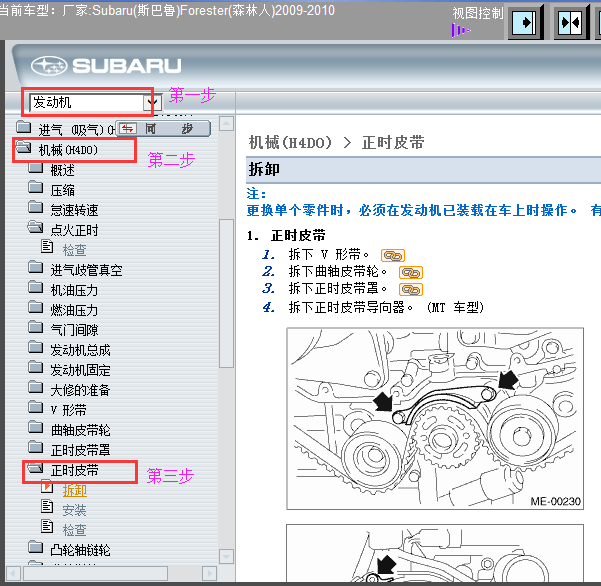The height and width of the screenshot is (586, 601).
Task: Click folder icon beside 气门间隙
Action: point(36,327)
